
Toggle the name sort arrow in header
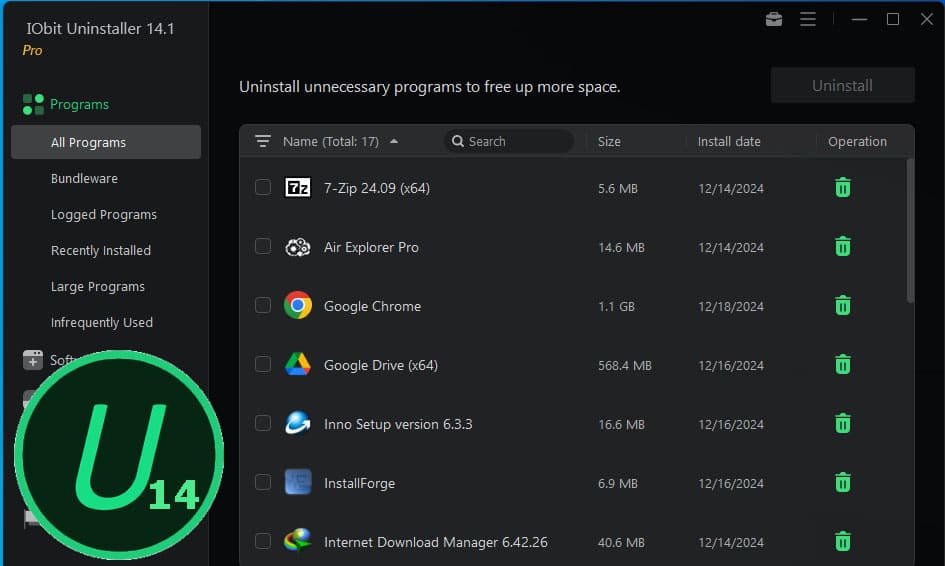(394, 142)
